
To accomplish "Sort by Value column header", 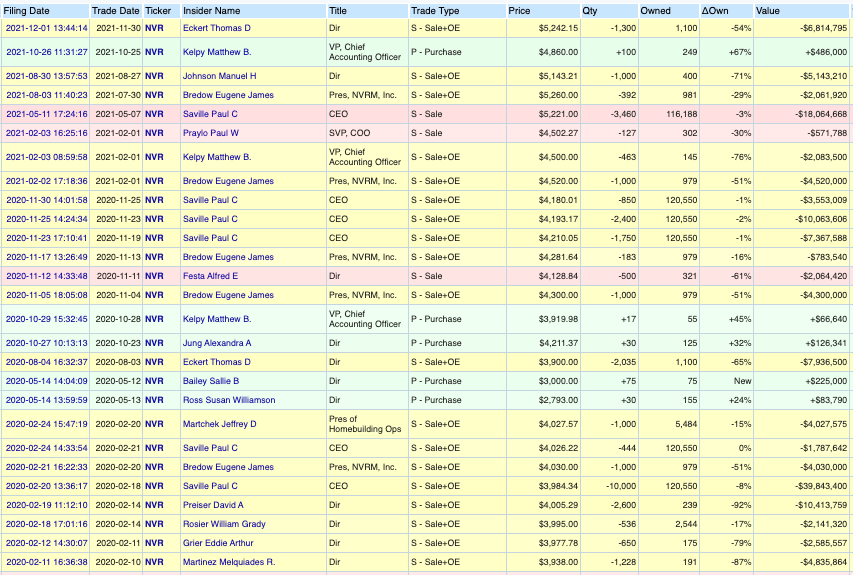I will tap(768, 11).
